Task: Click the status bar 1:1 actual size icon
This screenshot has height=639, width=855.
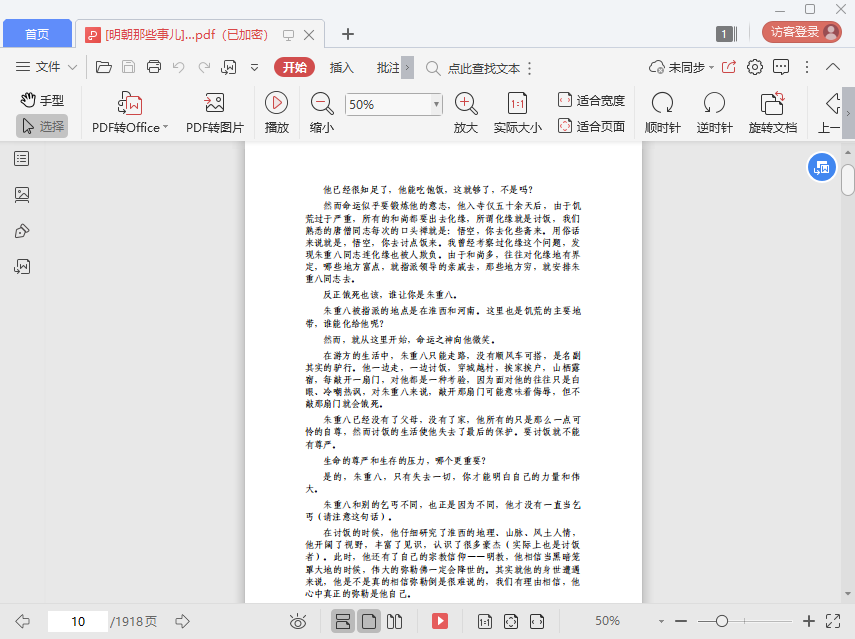Action: pos(485,621)
